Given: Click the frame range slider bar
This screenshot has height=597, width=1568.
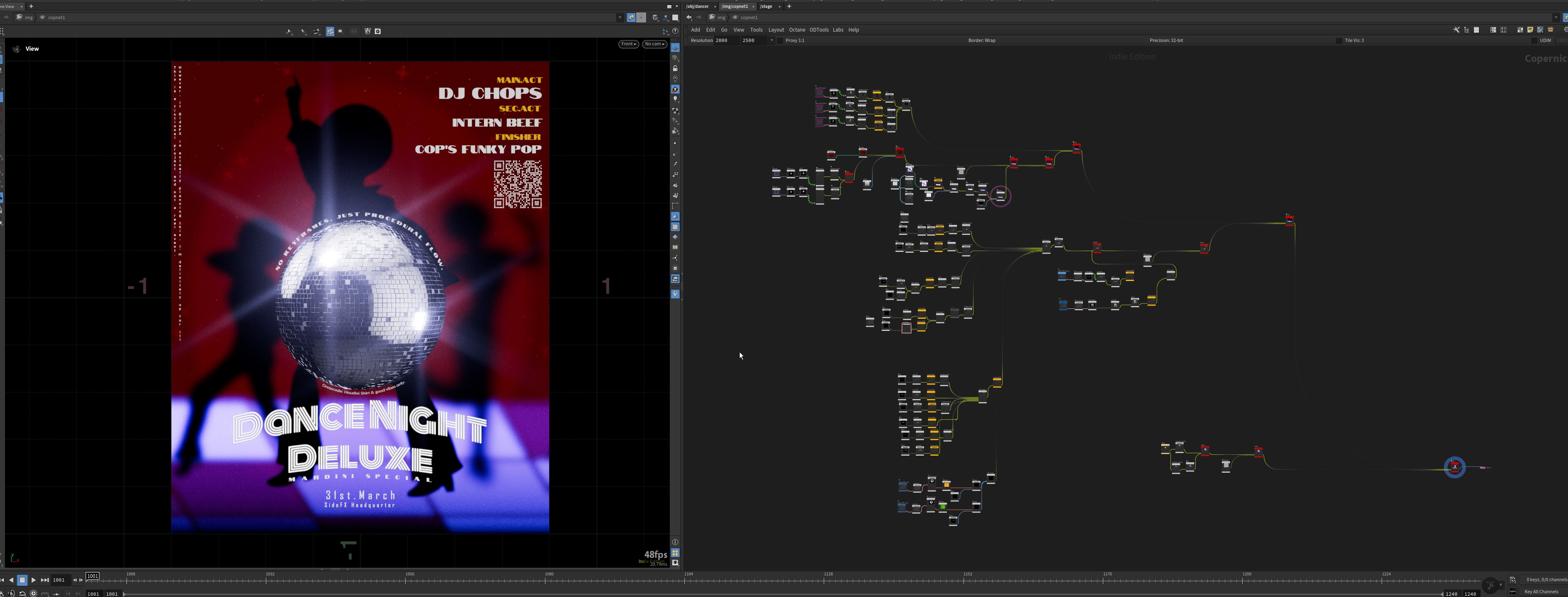Looking at the screenshot, I should coord(782,593).
